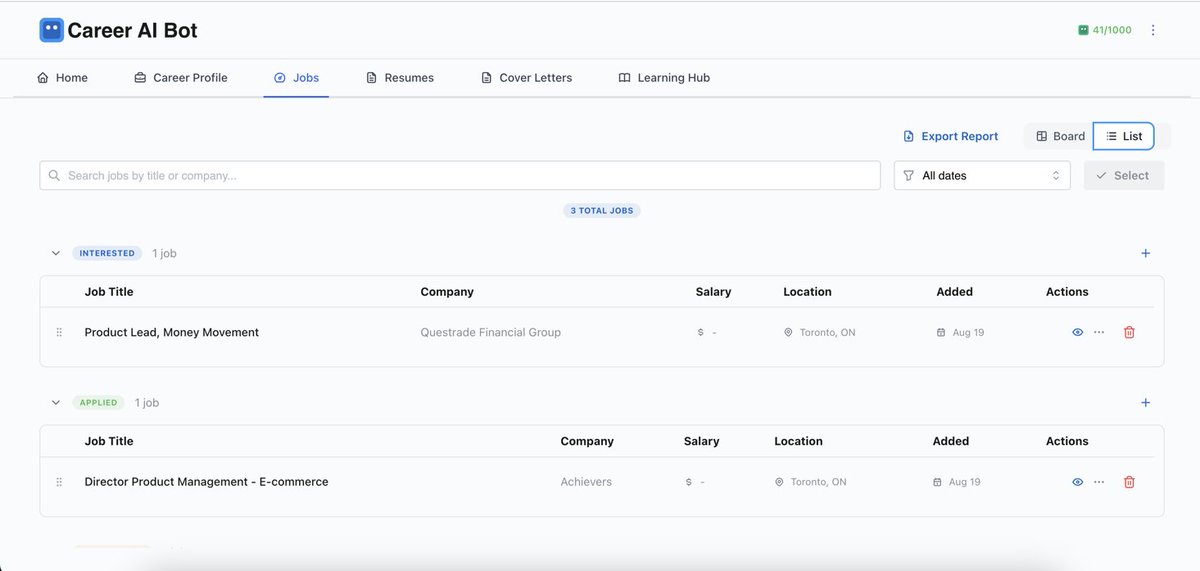View the Product Lead job via eye icon
1200x571 pixels.
[x=1078, y=333]
